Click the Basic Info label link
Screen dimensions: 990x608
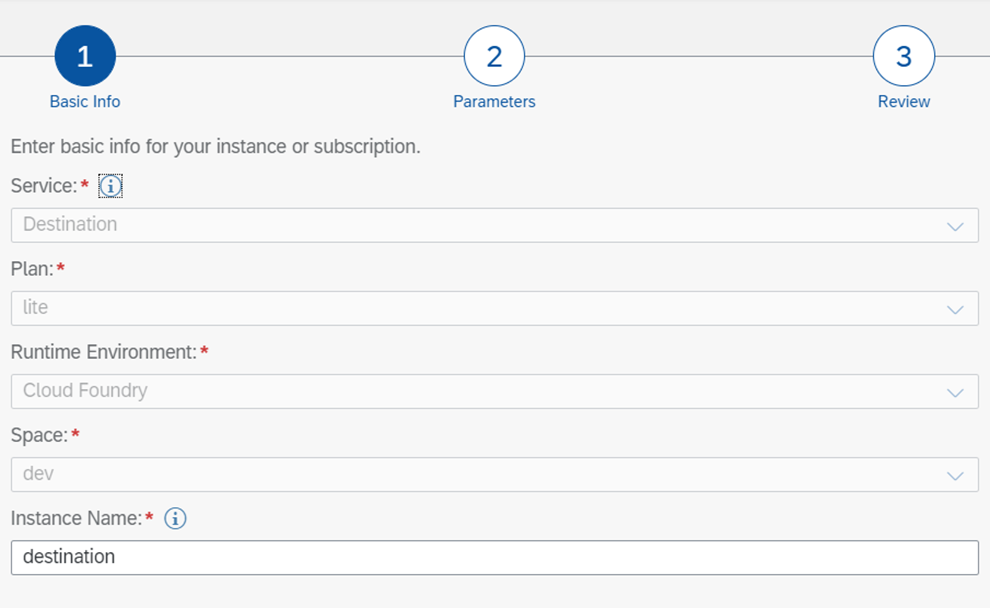click(x=85, y=101)
